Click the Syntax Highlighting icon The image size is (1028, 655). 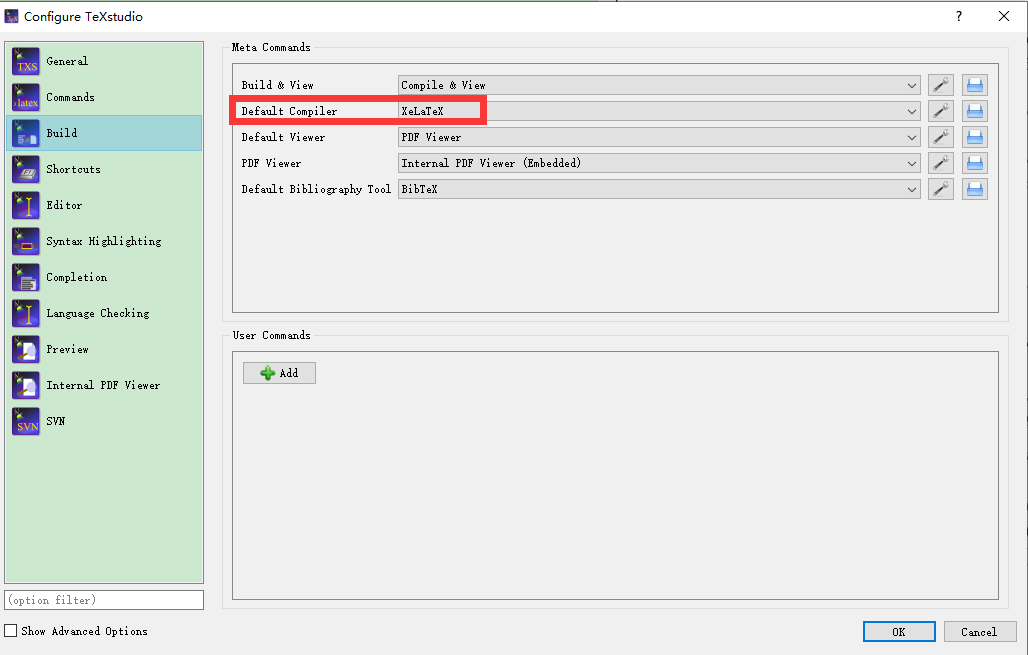point(26,241)
